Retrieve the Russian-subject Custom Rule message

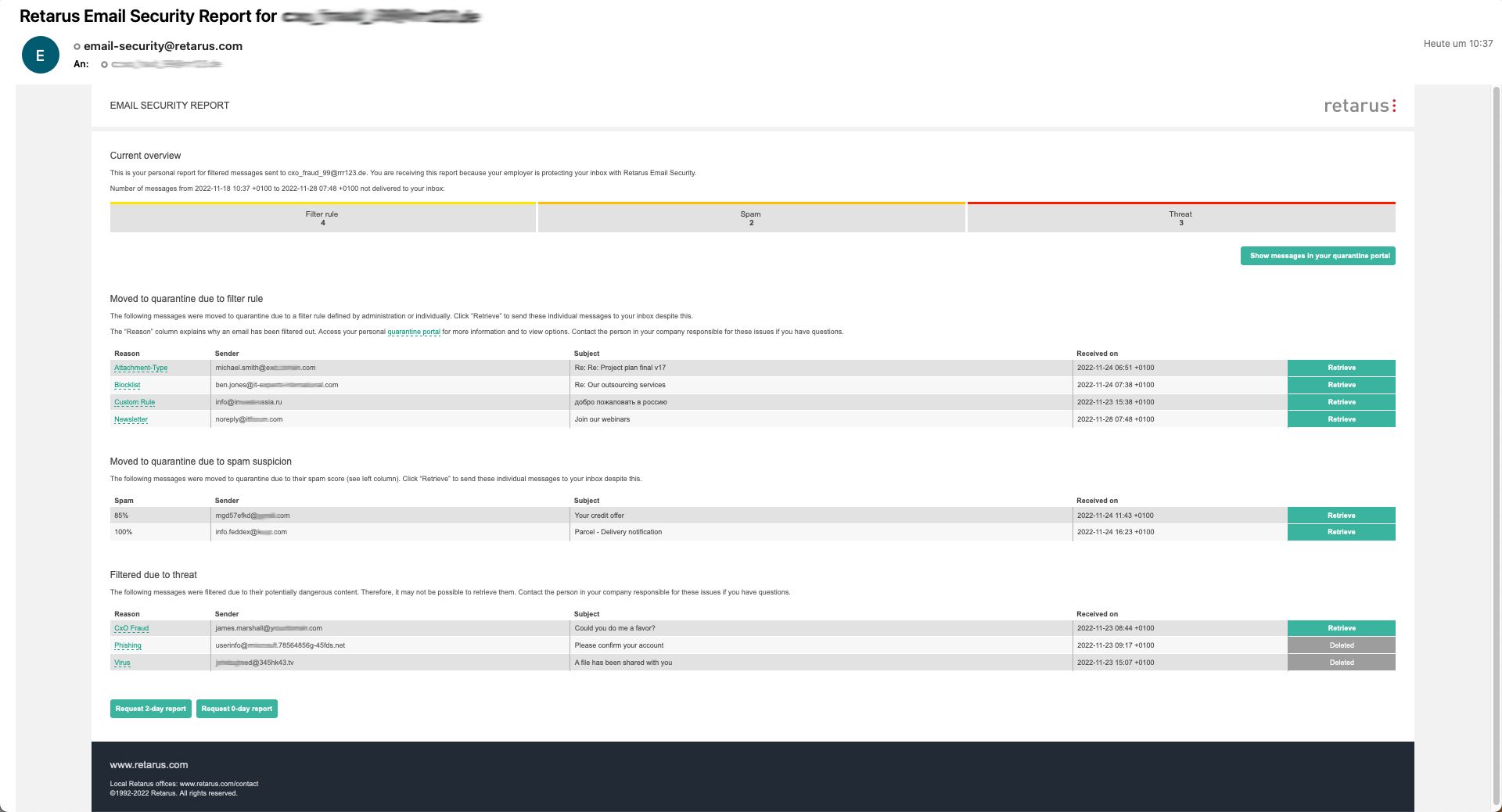tap(1341, 402)
